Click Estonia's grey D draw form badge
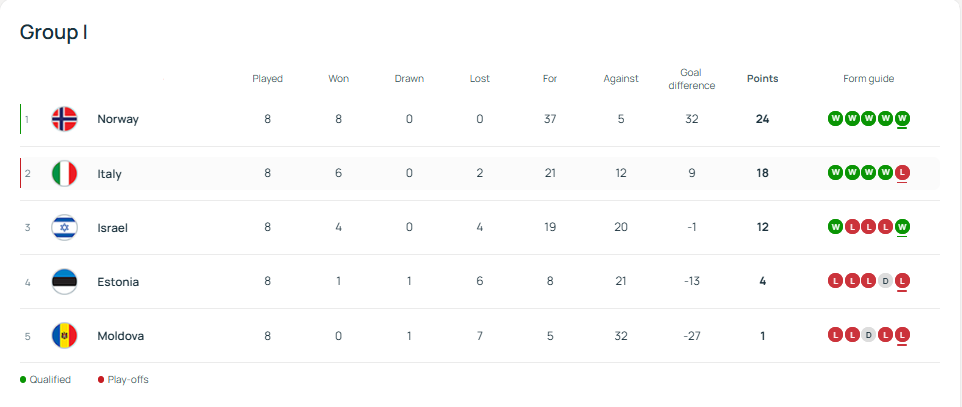This screenshot has width=962, height=407. tap(885, 281)
